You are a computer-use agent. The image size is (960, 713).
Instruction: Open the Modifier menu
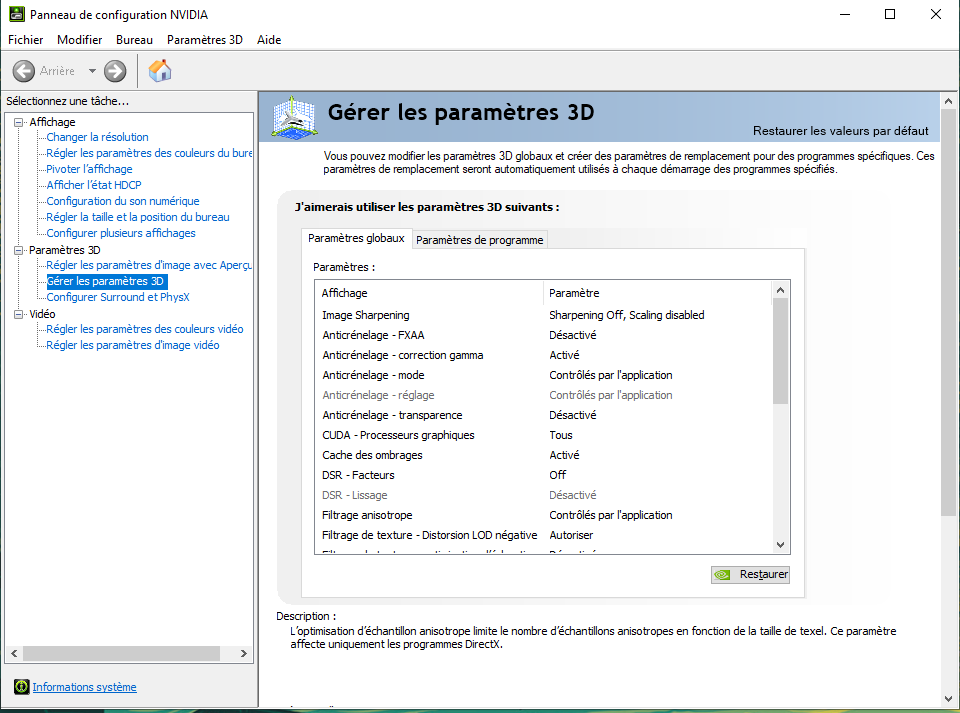coord(80,40)
